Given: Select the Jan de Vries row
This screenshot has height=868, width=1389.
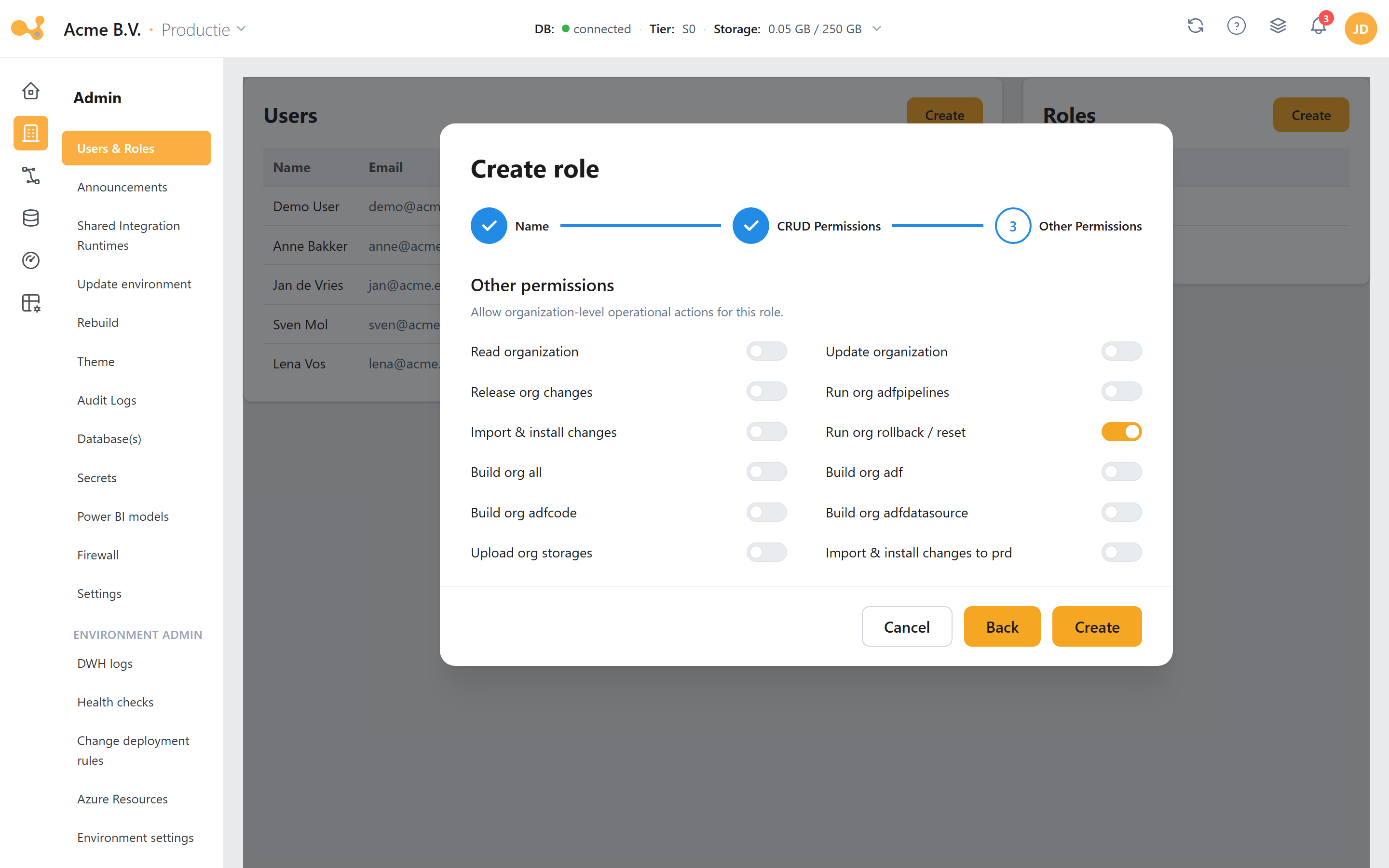Looking at the screenshot, I should 352,285.
